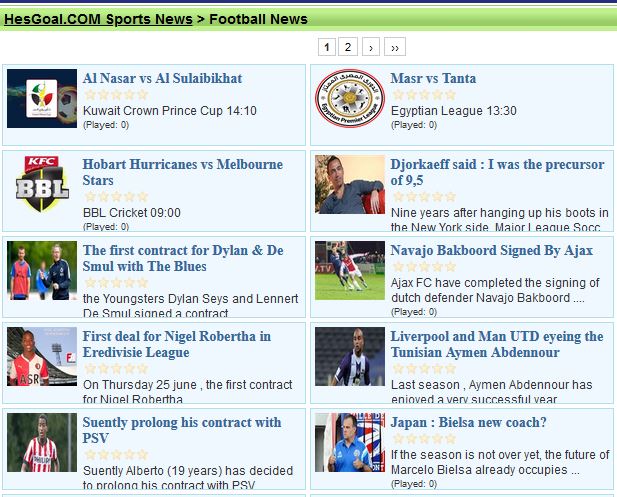Screen dimensions: 617x497
Task: Open the Nigel Robertha player photo
Action: pyautogui.click(x=42, y=356)
